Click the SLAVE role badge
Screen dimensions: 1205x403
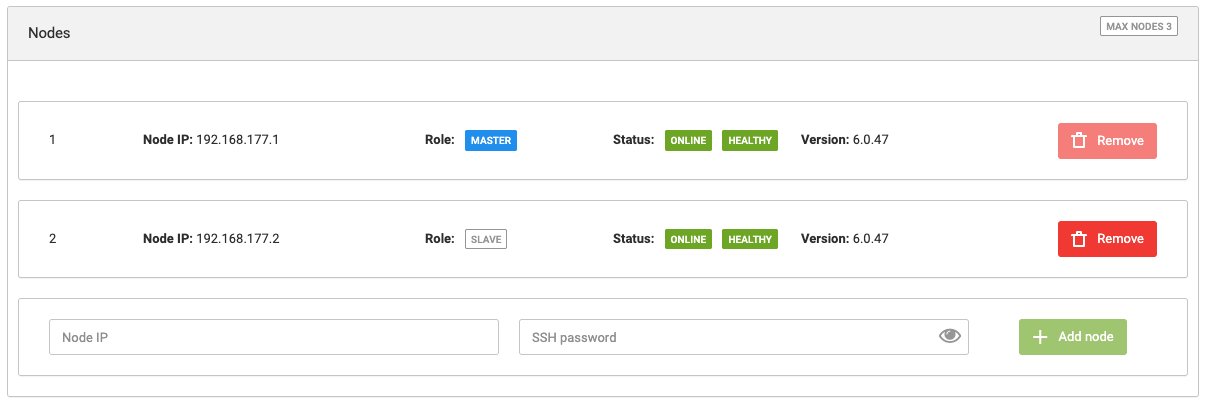coord(486,239)
